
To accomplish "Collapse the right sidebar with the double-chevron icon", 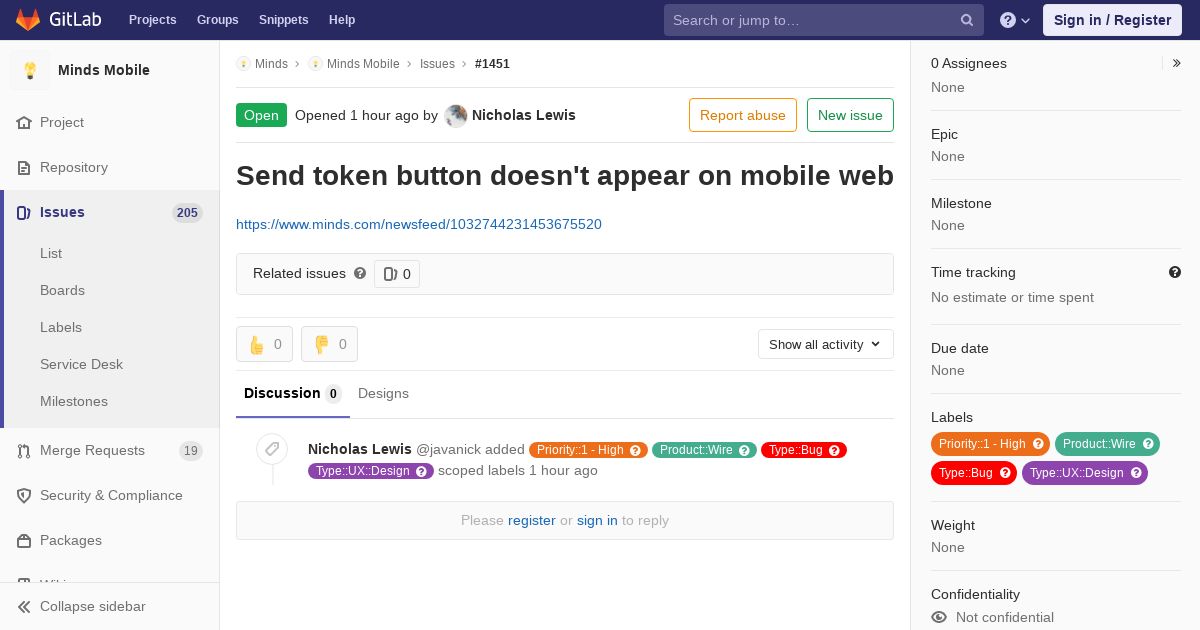I will (x=1177, y=63).
